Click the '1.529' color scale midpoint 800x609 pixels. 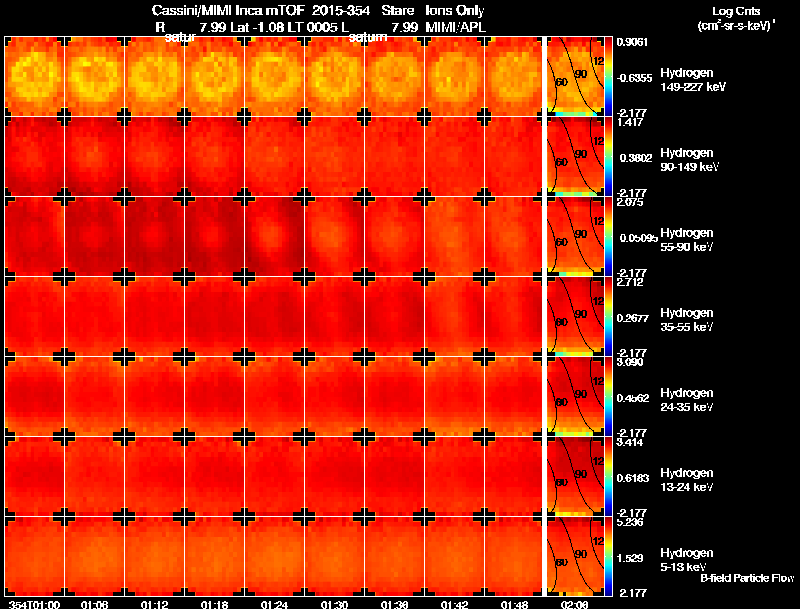632,559
